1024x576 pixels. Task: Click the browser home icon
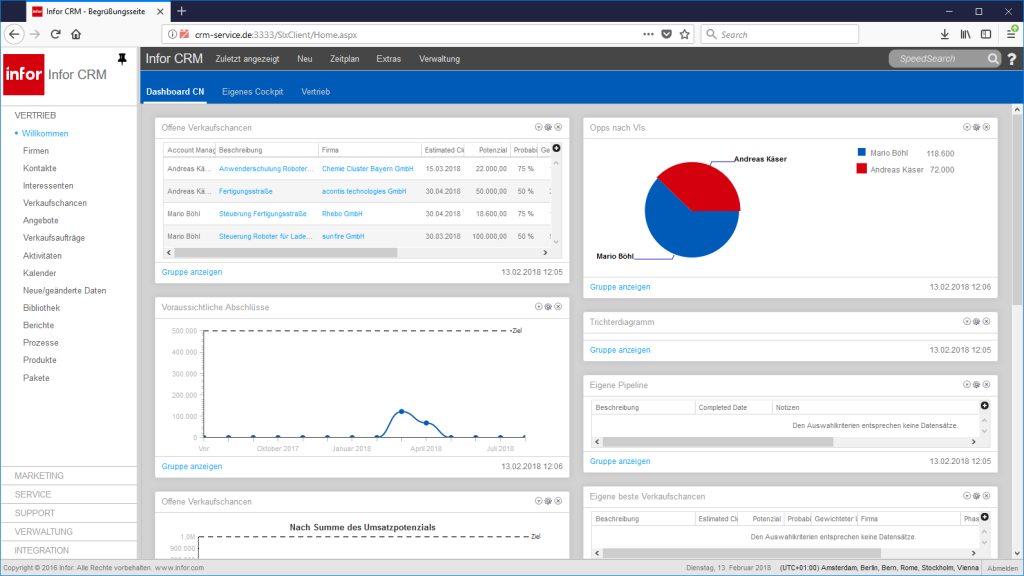click(x=78, y=33)
